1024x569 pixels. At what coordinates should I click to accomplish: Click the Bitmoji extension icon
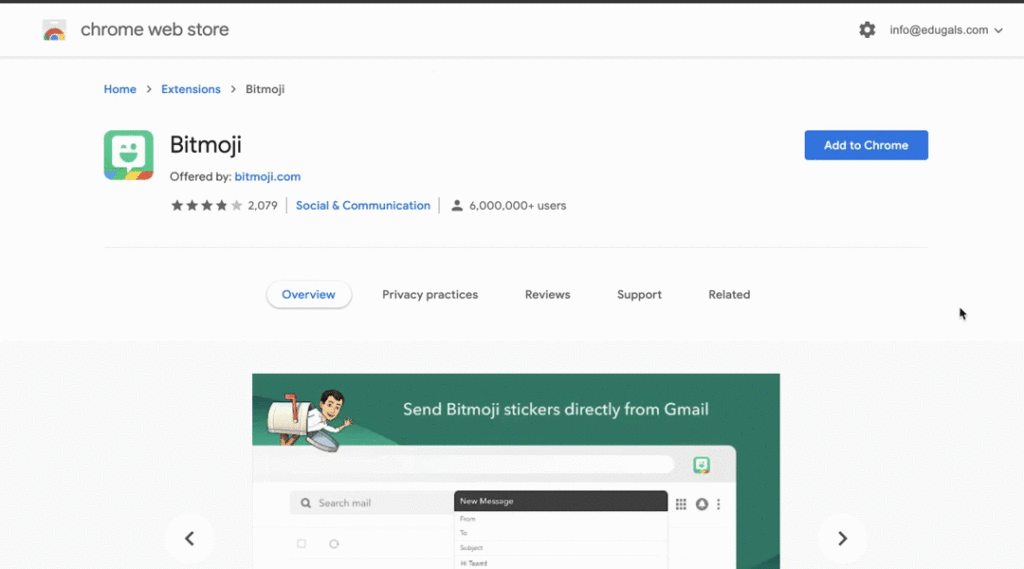click(129, 155)
